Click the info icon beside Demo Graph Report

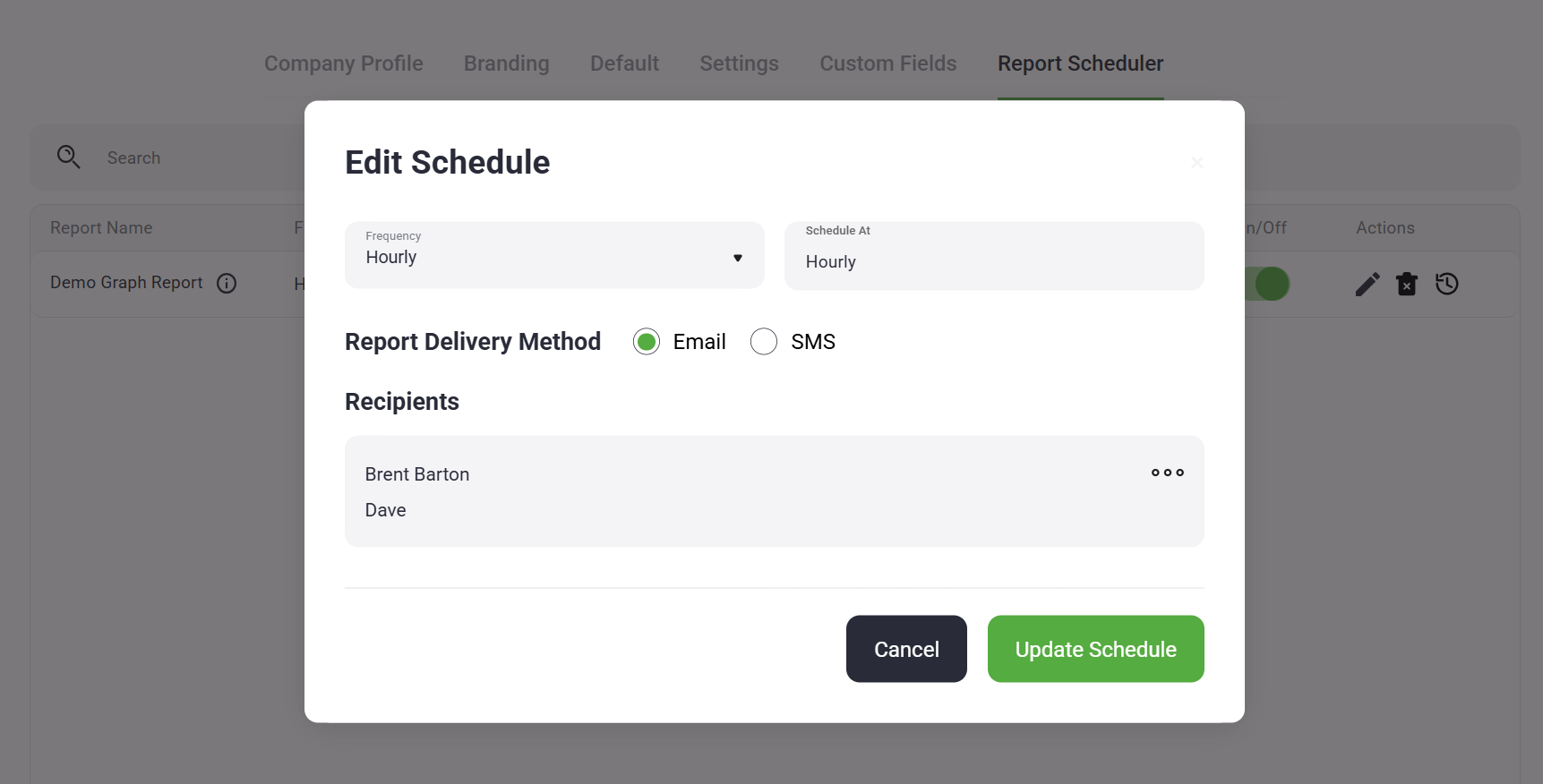[x=227, y=284]
